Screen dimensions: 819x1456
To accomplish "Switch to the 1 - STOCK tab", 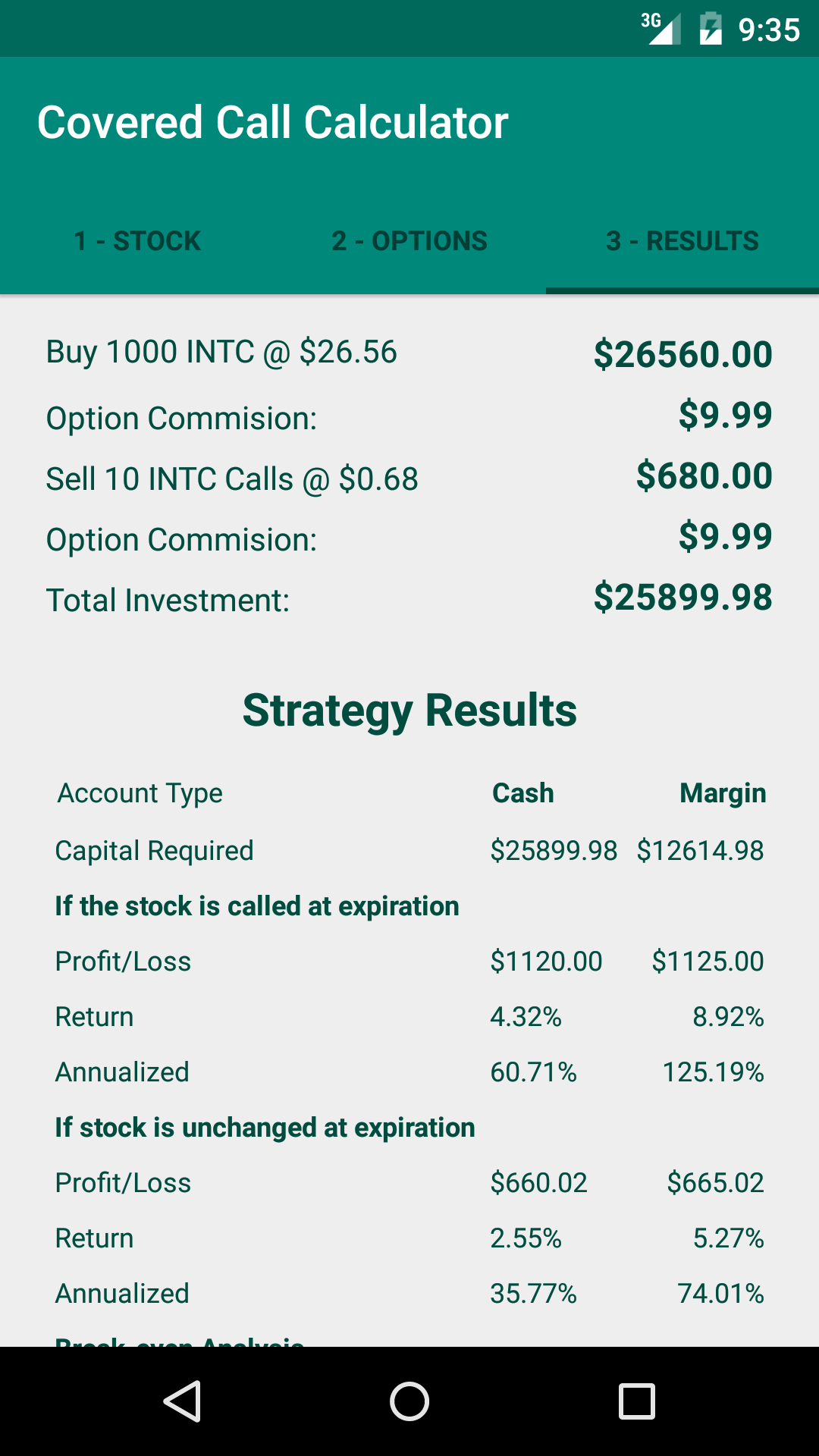I will point(137,241).
